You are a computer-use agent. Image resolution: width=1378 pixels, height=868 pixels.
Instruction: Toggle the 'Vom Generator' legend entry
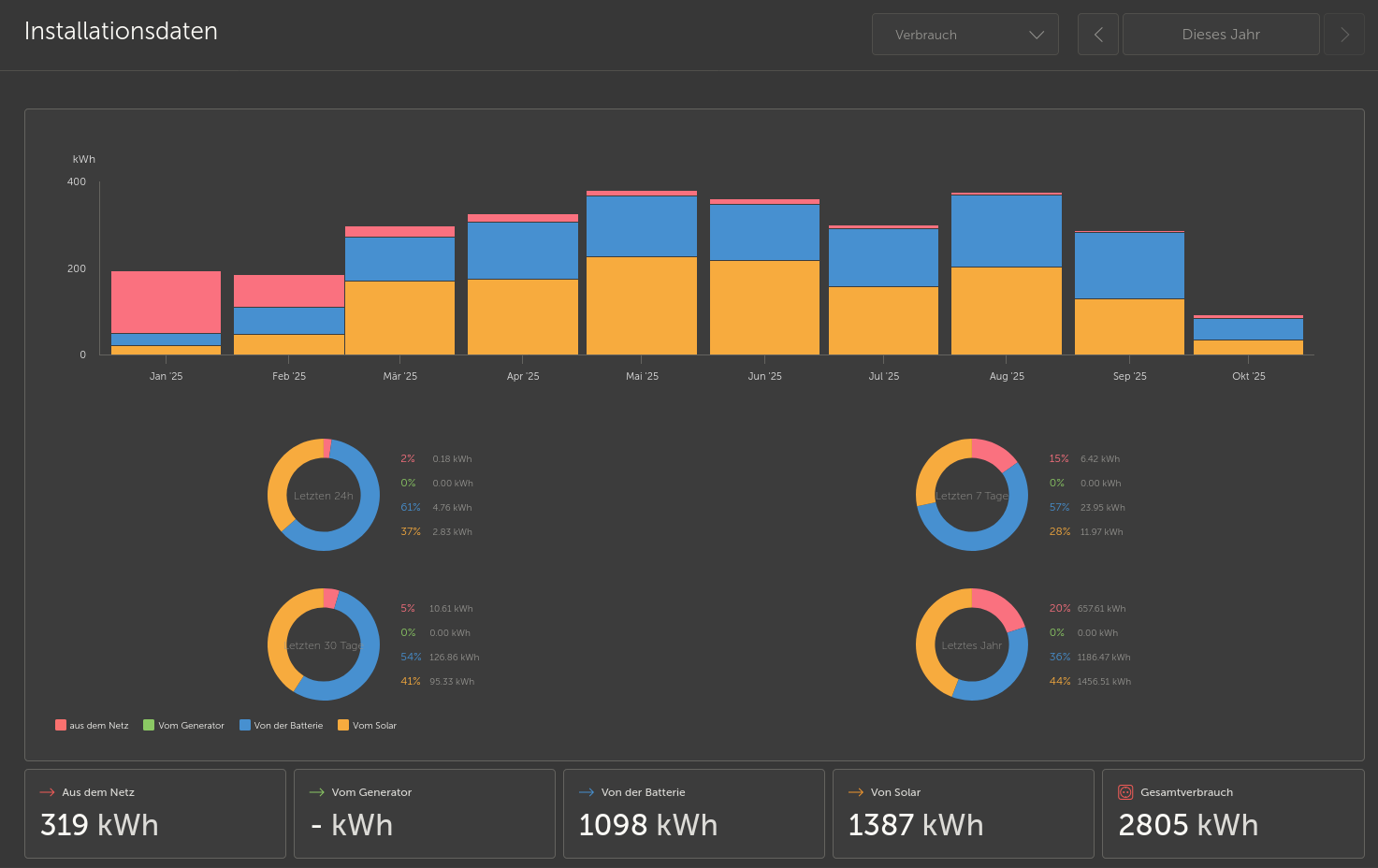183,725
